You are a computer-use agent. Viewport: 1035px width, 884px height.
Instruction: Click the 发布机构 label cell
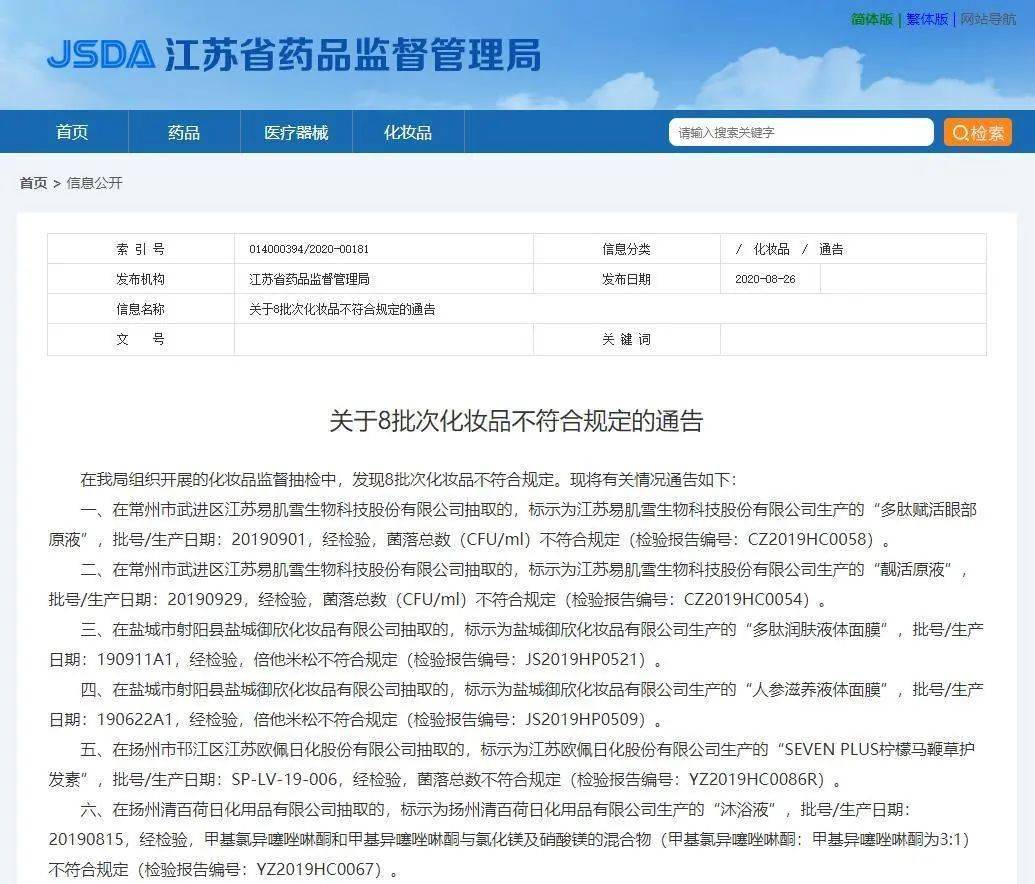coord(141,279)
